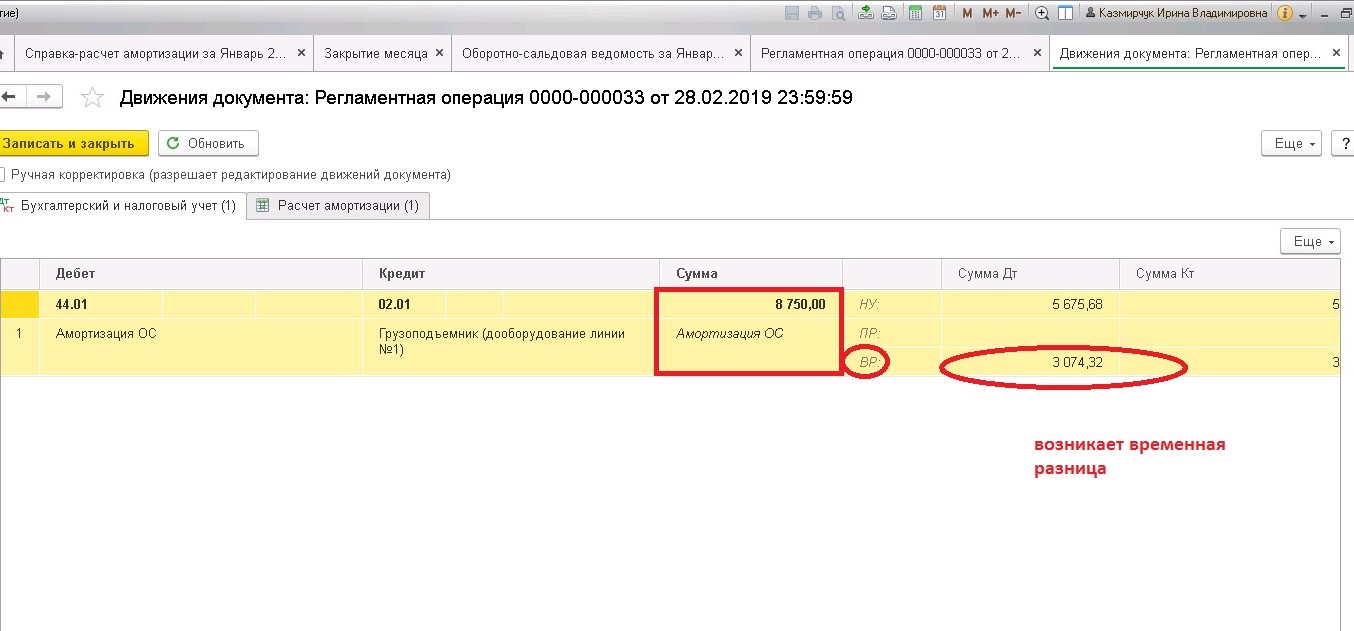Click the printer icon in top toolbar
Screen dimensions: 1354x631
coord(815,13)
